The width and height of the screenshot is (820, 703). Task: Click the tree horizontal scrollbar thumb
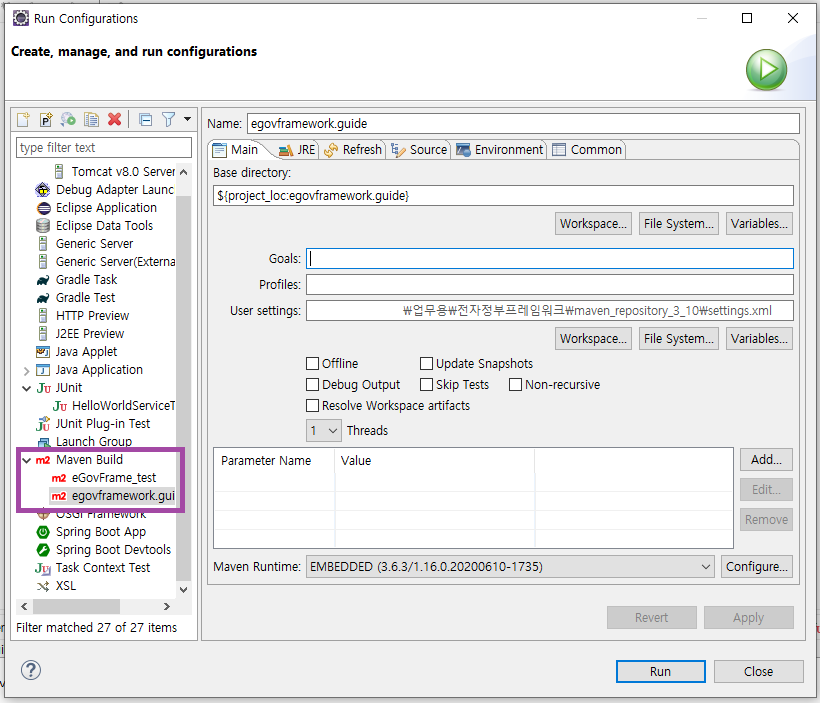(x=76, y=607)
